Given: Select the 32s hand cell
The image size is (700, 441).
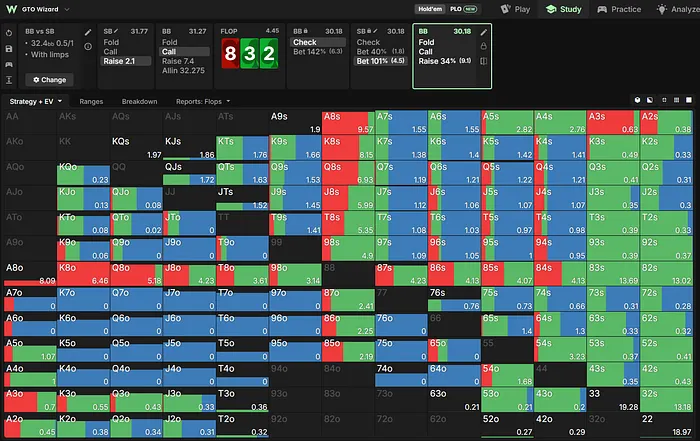Looking at the screenshot, I should (666, 400).
